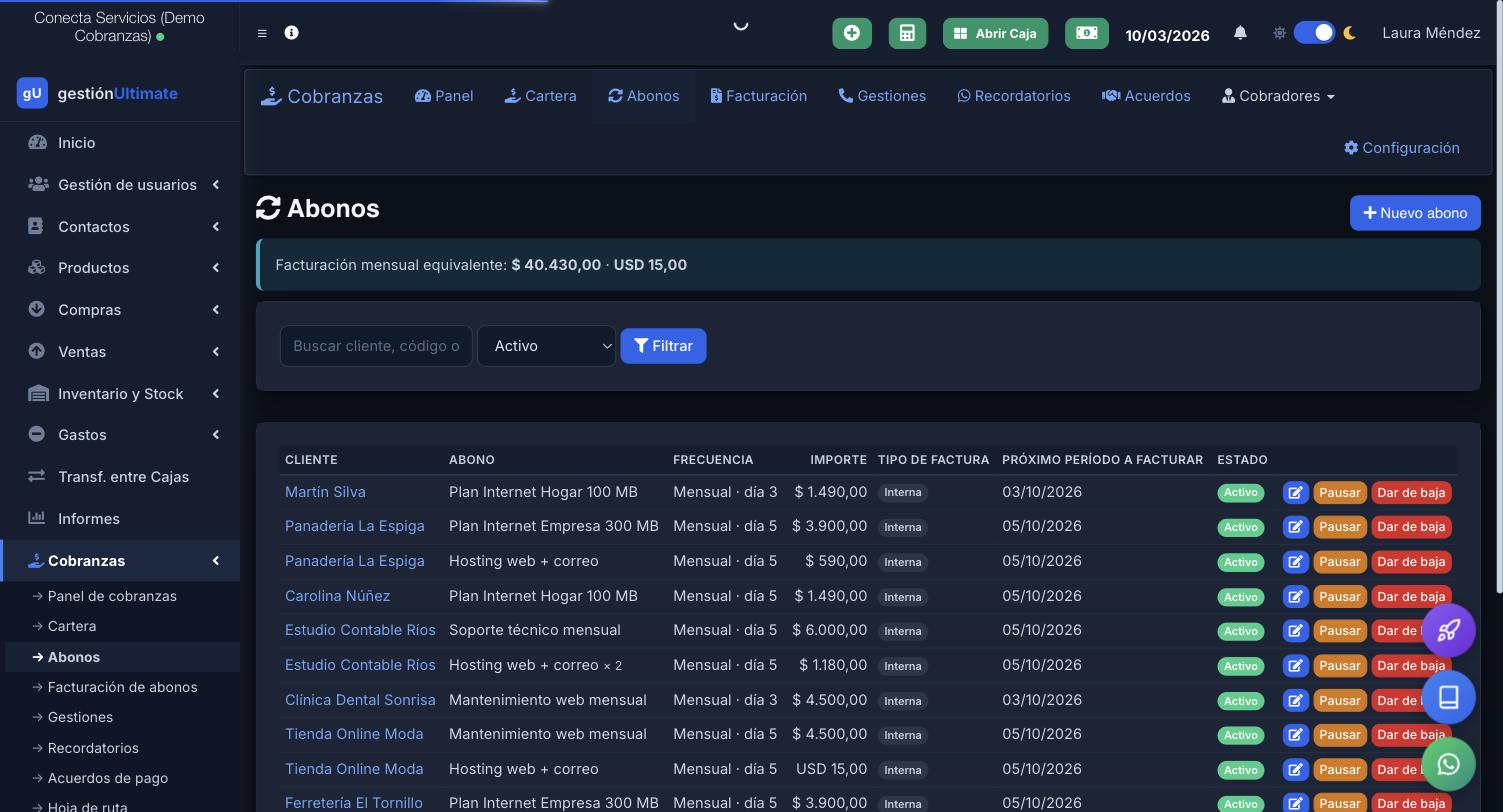The height and width of the screenshot is (812, 1503).
Task: Expand the Ventas sidebar menu
Action: coord(120,352)
